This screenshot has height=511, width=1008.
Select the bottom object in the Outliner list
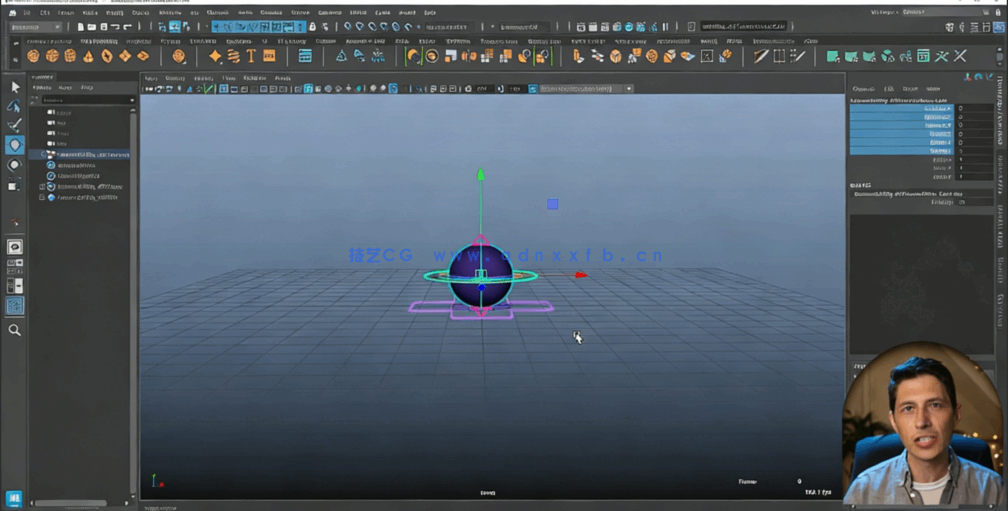pyautogui.click(x=87, y=197)
